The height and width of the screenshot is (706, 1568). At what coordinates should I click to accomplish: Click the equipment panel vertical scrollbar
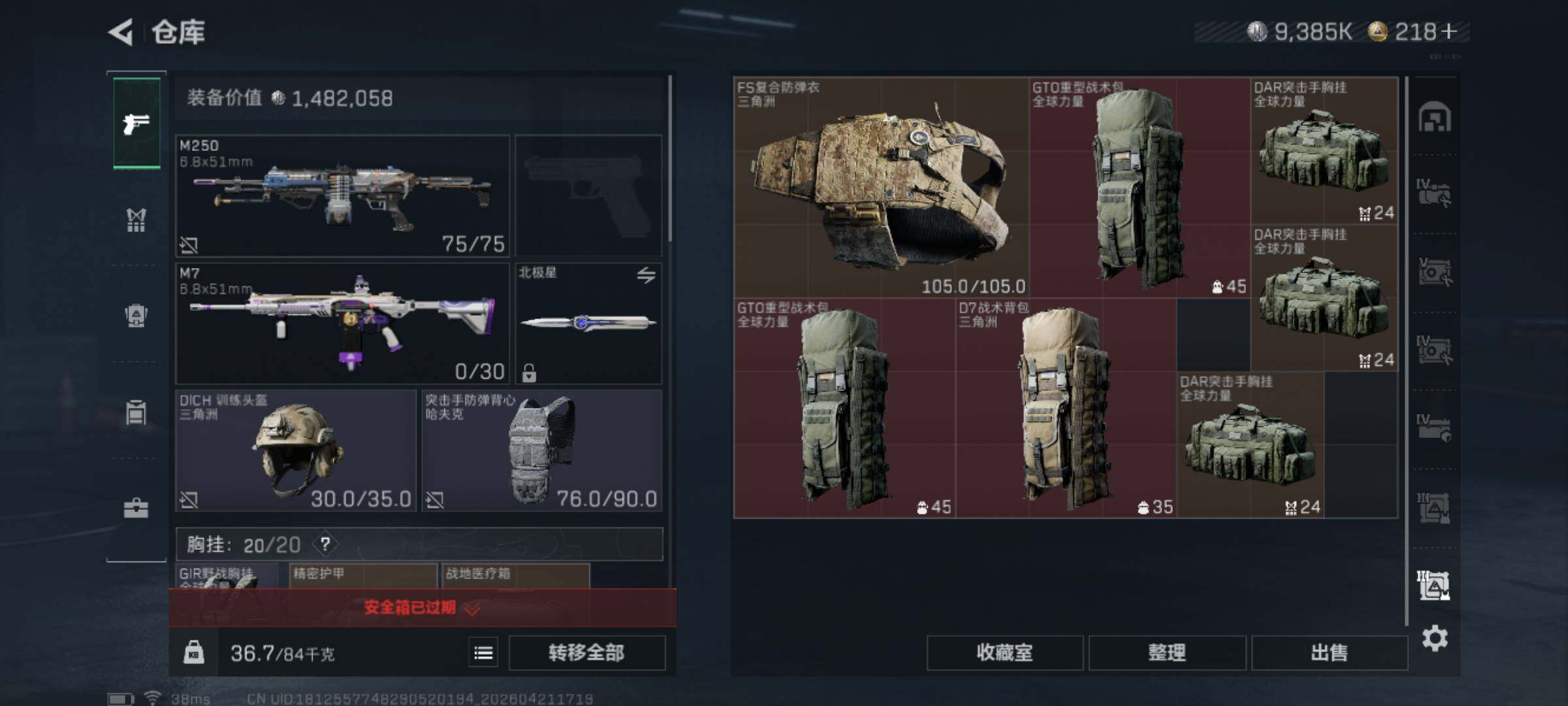(671, 158)
